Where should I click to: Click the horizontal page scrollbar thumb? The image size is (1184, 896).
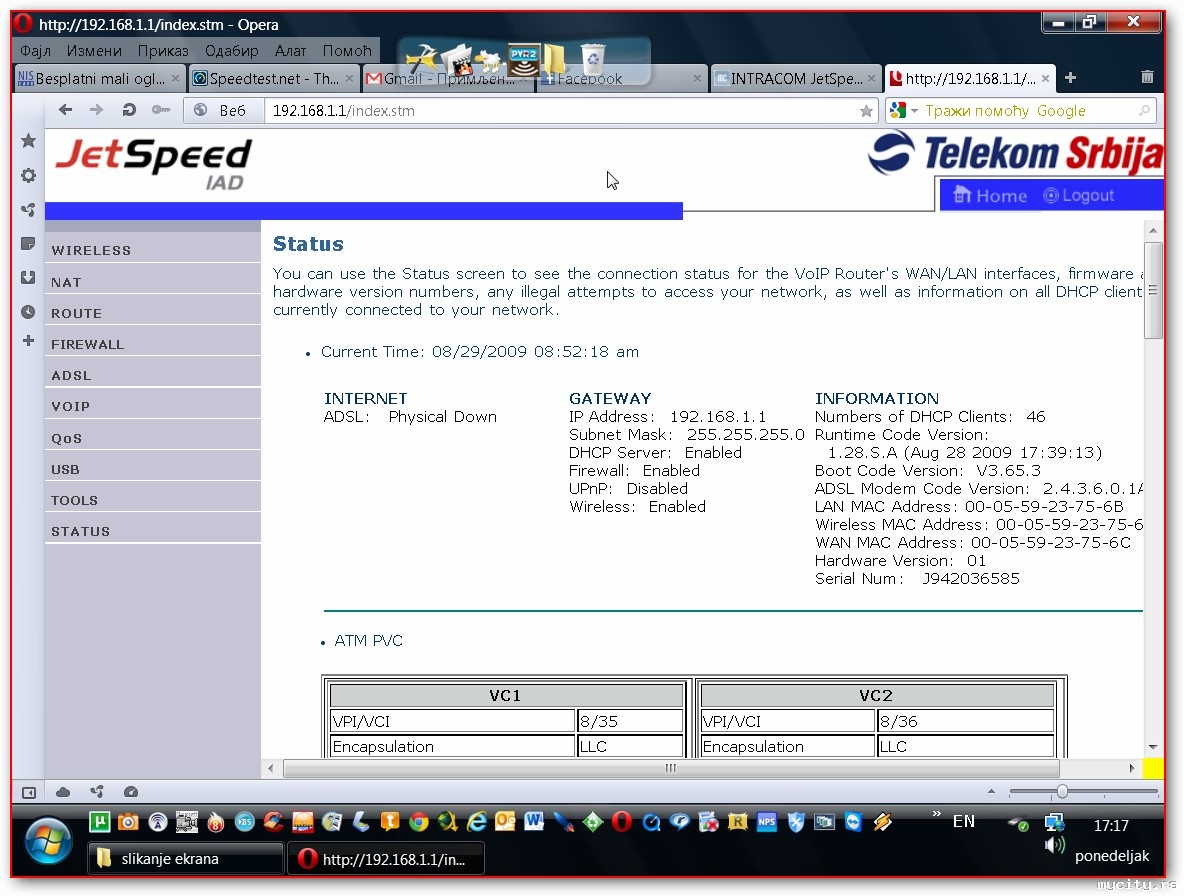point(671,768)
